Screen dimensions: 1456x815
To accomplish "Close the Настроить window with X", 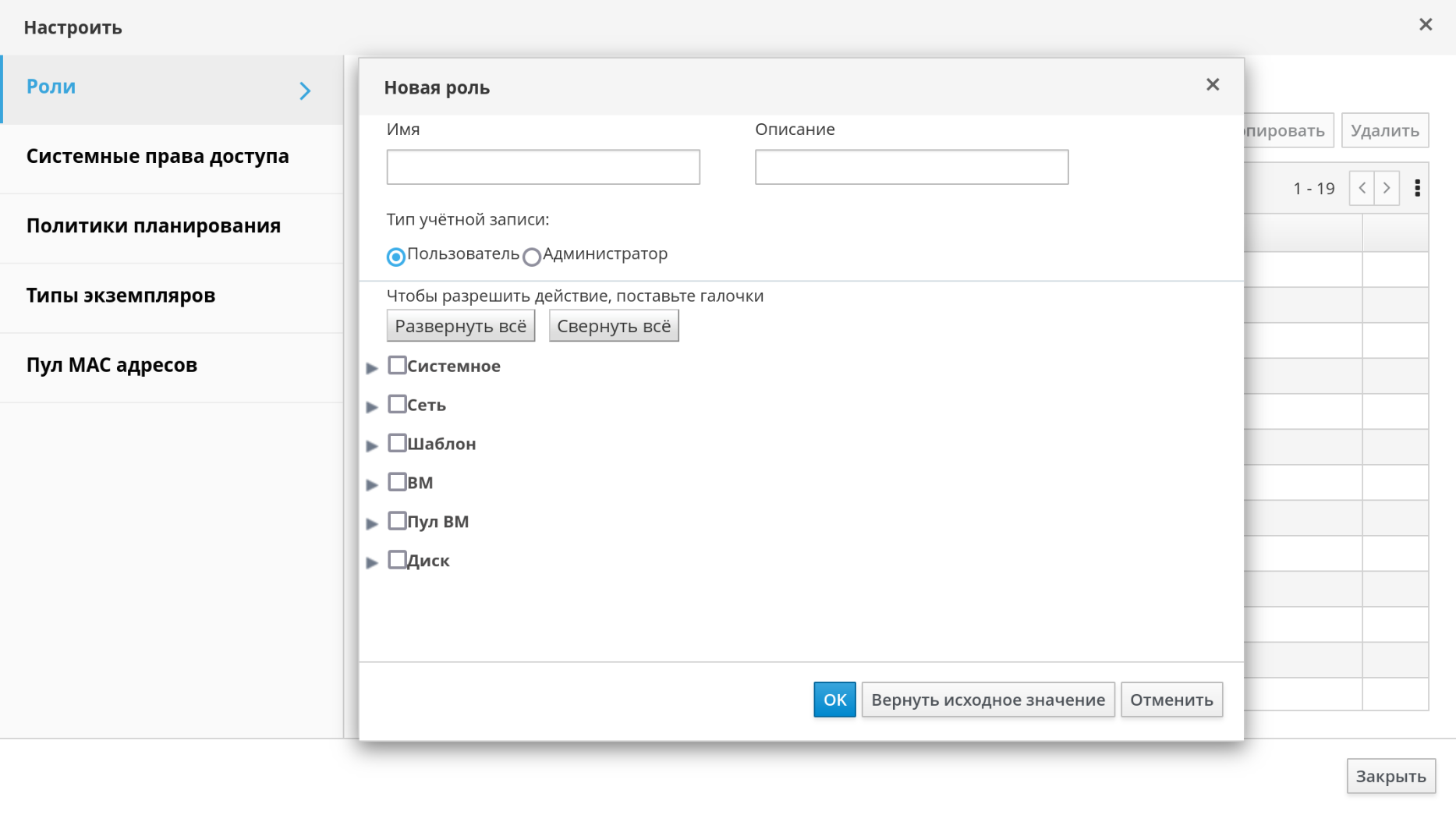I will pos(1425,25).
